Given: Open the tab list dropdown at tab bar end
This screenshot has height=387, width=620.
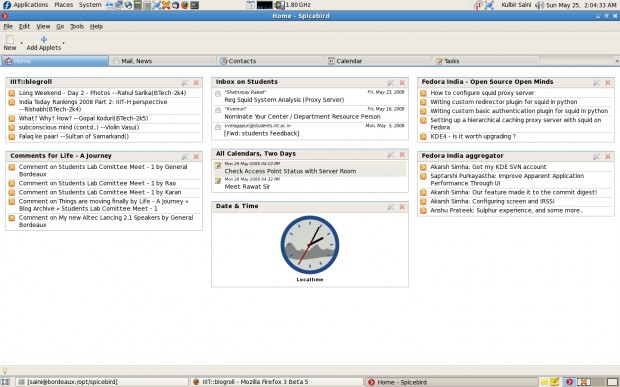Looking at the screenshot, I should tap(617, 61).
